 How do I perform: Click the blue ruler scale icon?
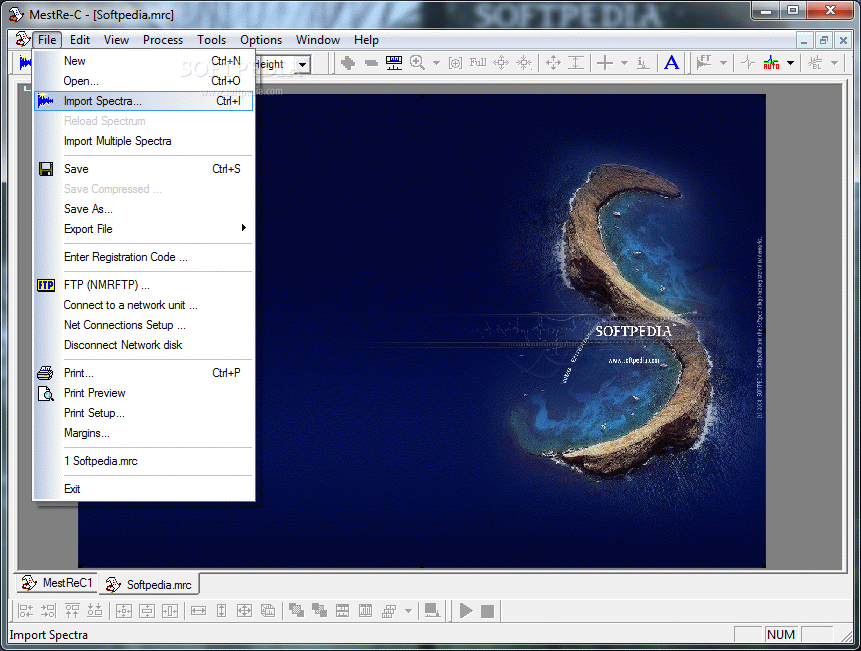click(394, 63)
